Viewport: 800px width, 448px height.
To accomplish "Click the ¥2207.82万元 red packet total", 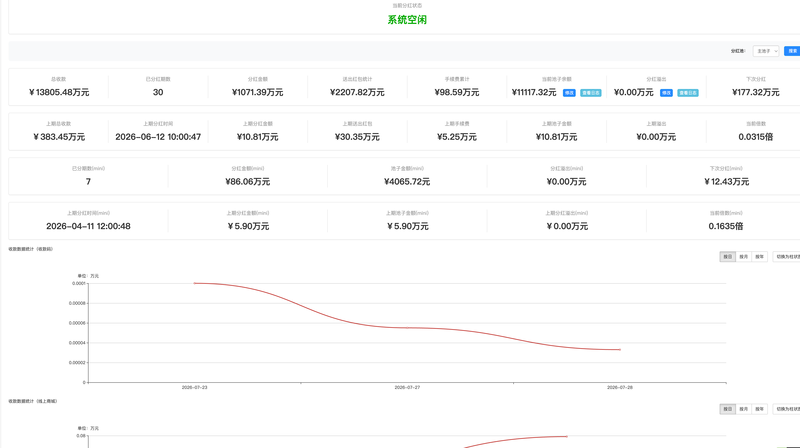I will (357, 92).
